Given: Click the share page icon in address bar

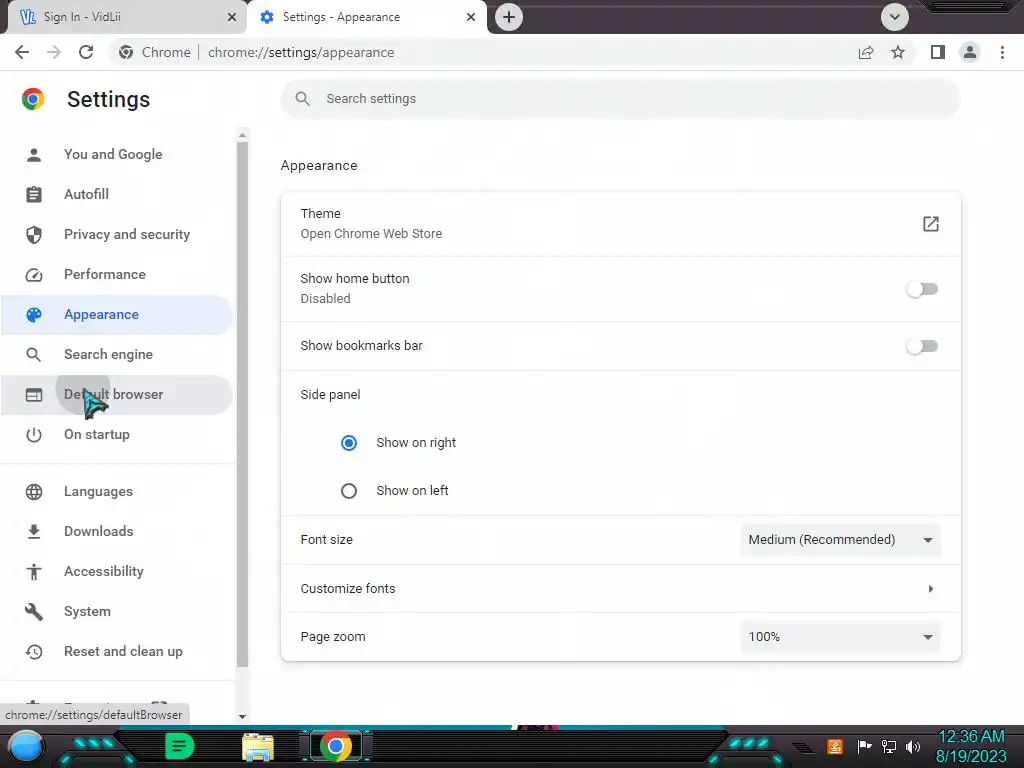Looking at the screenshot, I should point(866,52).
